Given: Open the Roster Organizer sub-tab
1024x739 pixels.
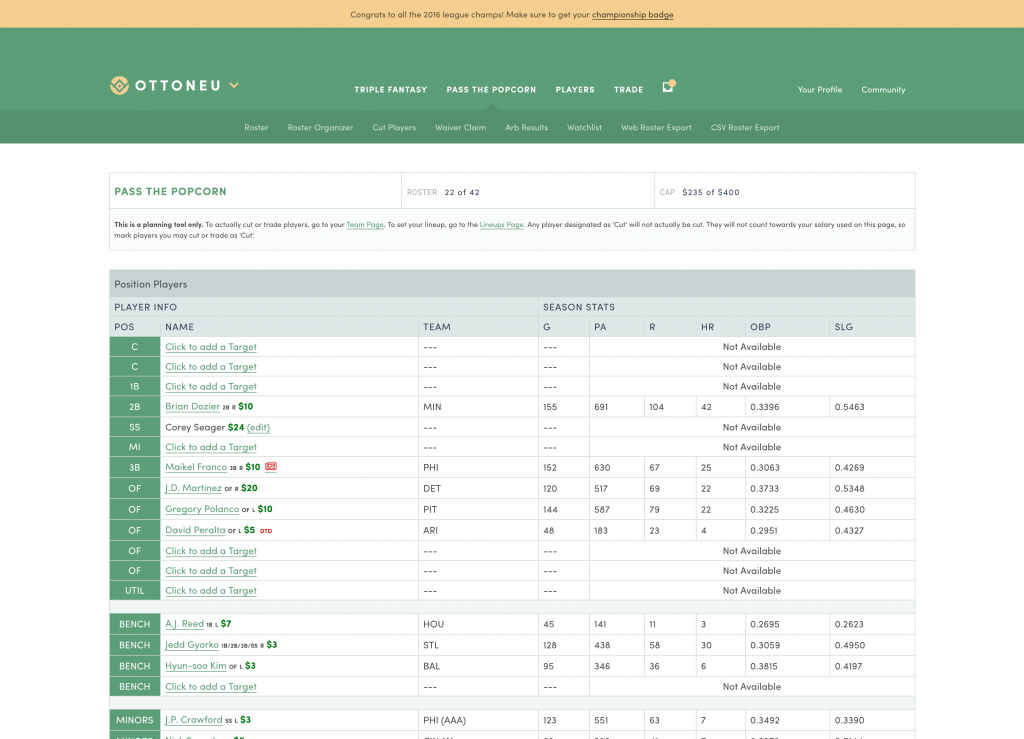Looking at the screenshot, I should pos(320,127).
